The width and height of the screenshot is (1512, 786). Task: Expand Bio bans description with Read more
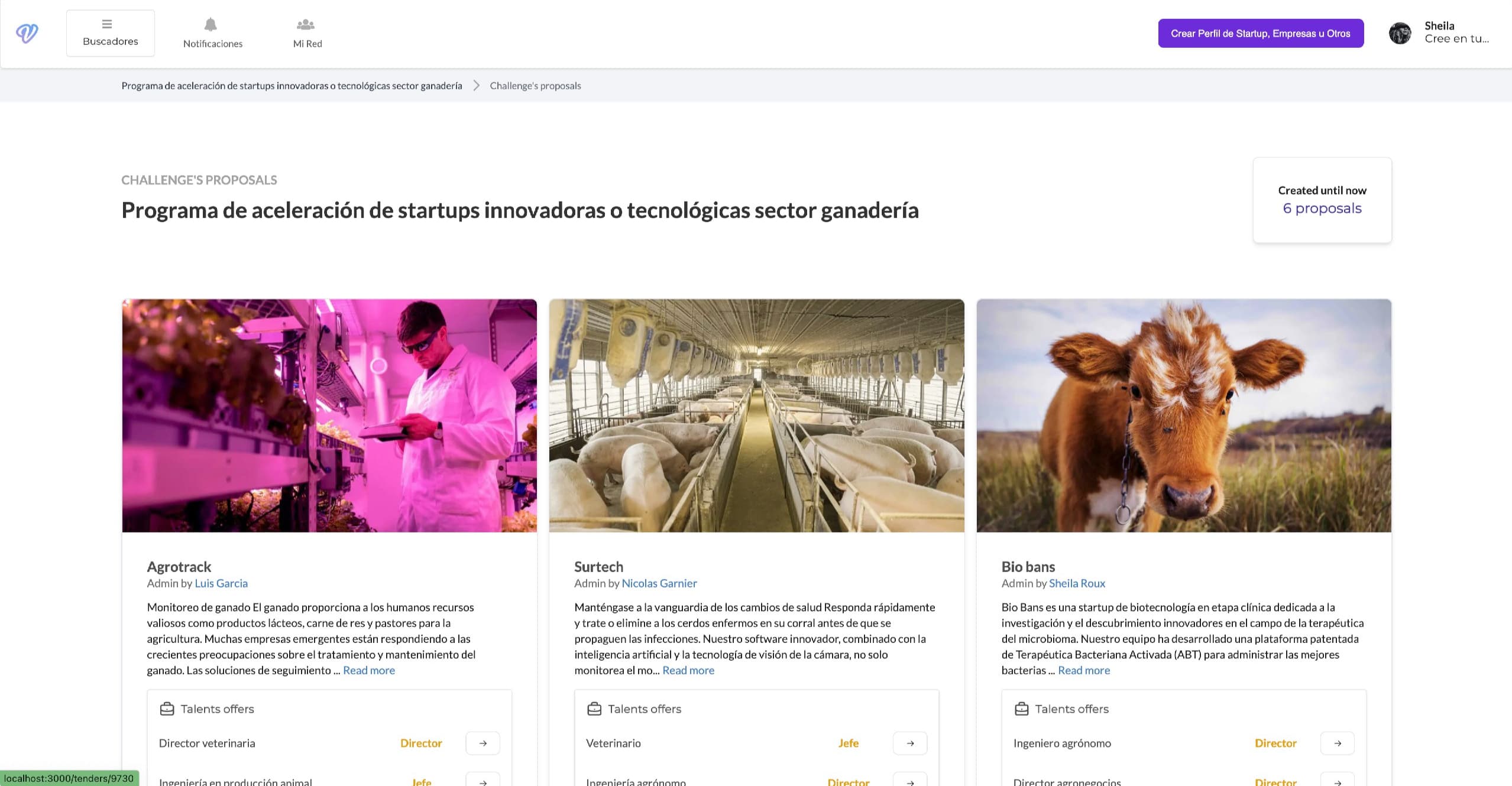click(x=1083, y=670)
